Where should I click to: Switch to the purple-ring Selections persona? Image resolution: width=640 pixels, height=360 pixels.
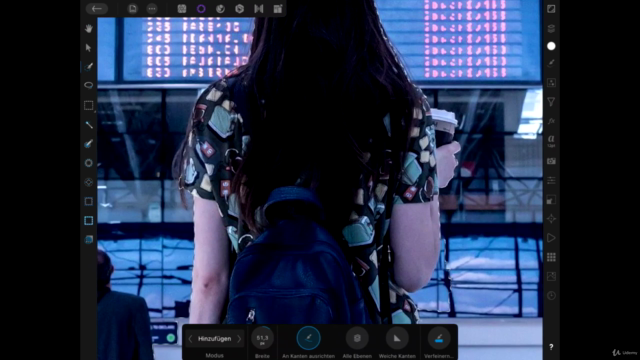[x=201, y=9]
